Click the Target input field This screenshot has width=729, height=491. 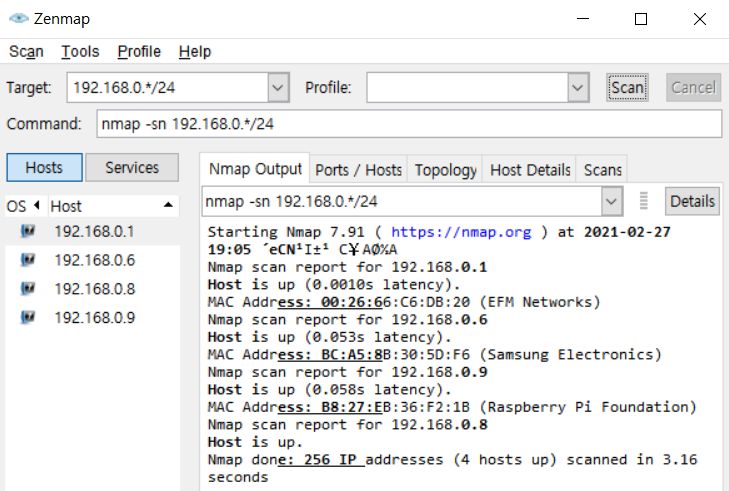pos(167,87)
